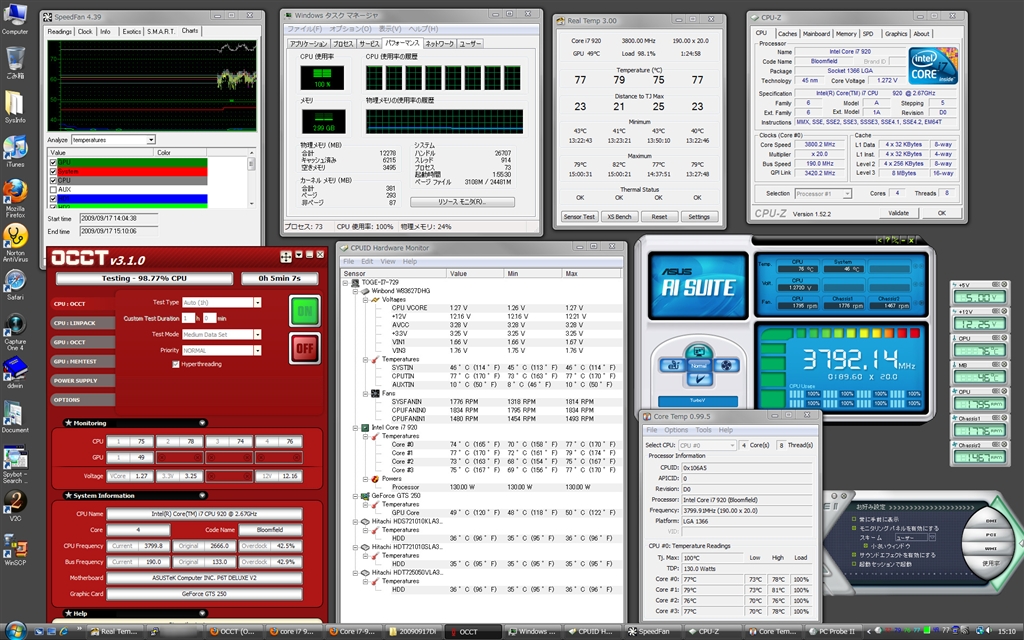The height and width of the screenshot is (640, 1024).
Task: Click the Windows Start orb
Action: click(x=14, y=631)
